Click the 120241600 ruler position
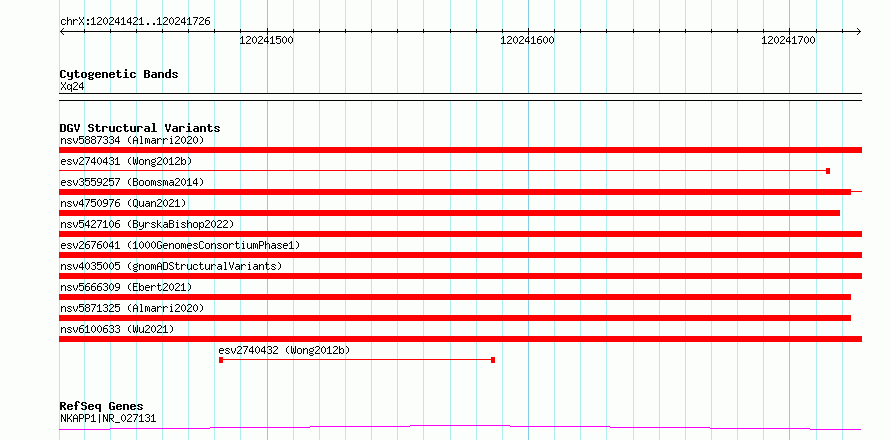 528,40
